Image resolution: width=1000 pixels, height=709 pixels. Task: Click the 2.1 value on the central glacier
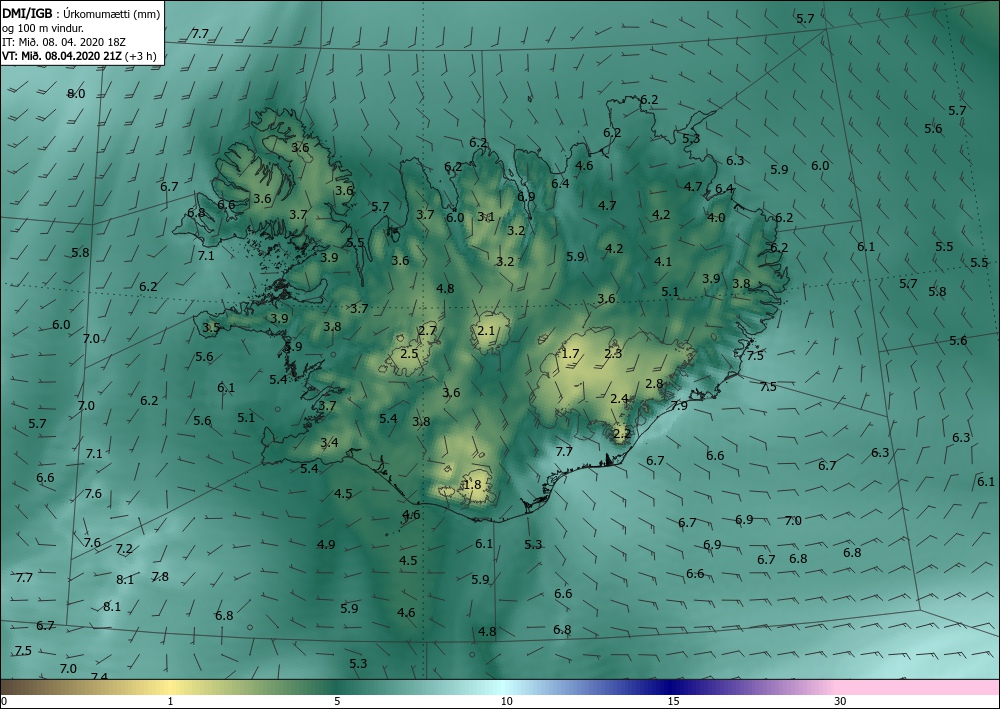[x=486, y=330]
